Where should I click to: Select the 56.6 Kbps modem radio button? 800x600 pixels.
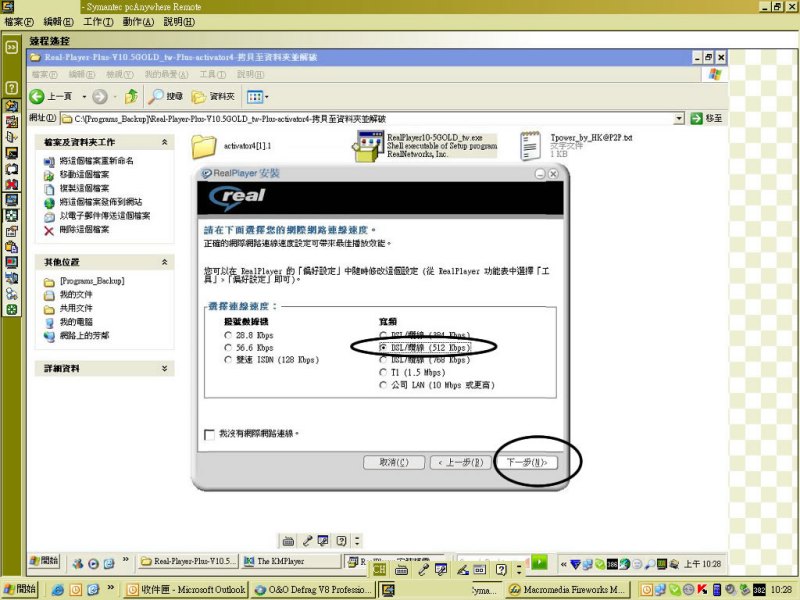click(x=228, y=347)
